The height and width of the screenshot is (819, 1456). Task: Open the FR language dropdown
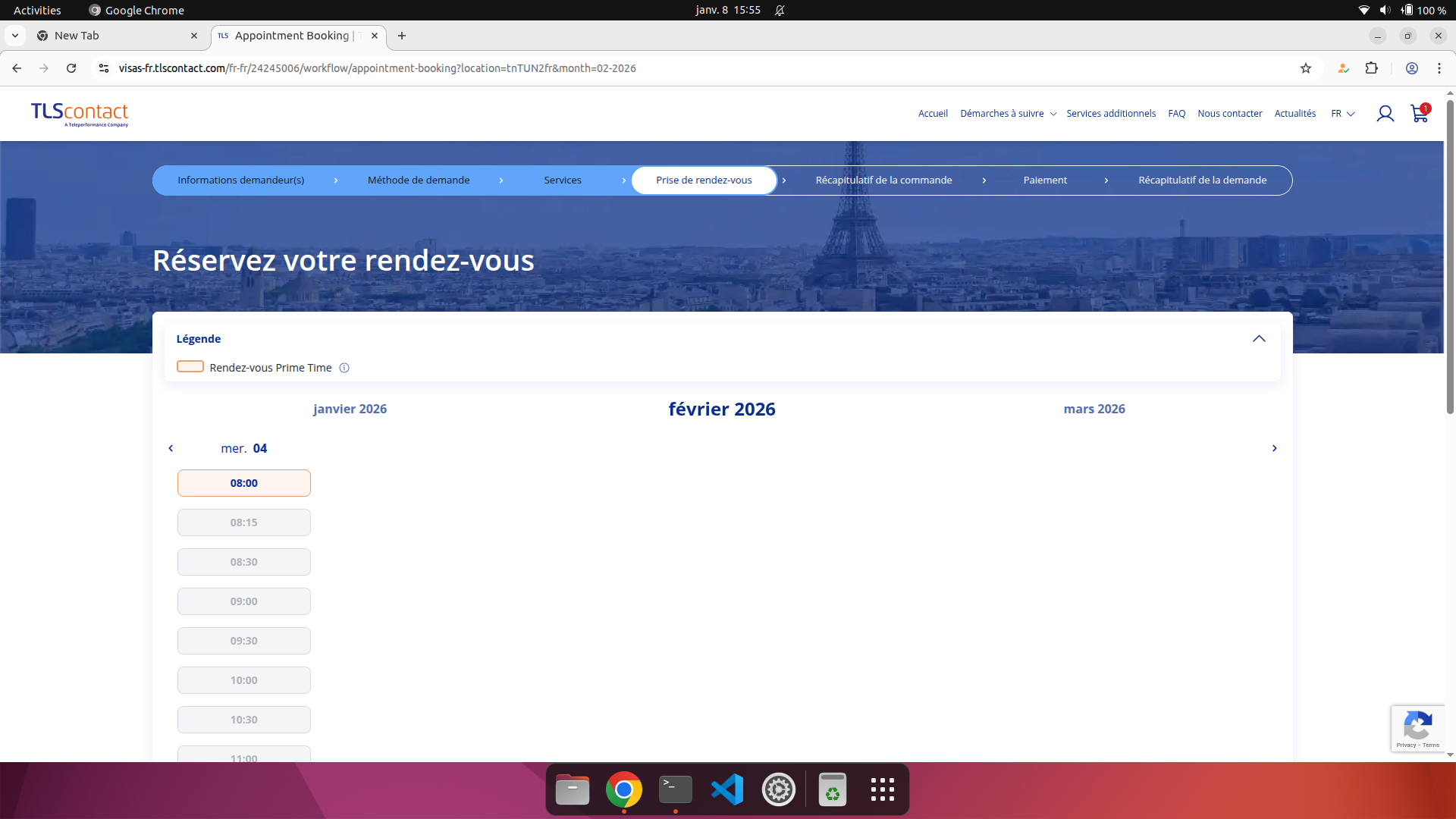[x=1342, y=114]
